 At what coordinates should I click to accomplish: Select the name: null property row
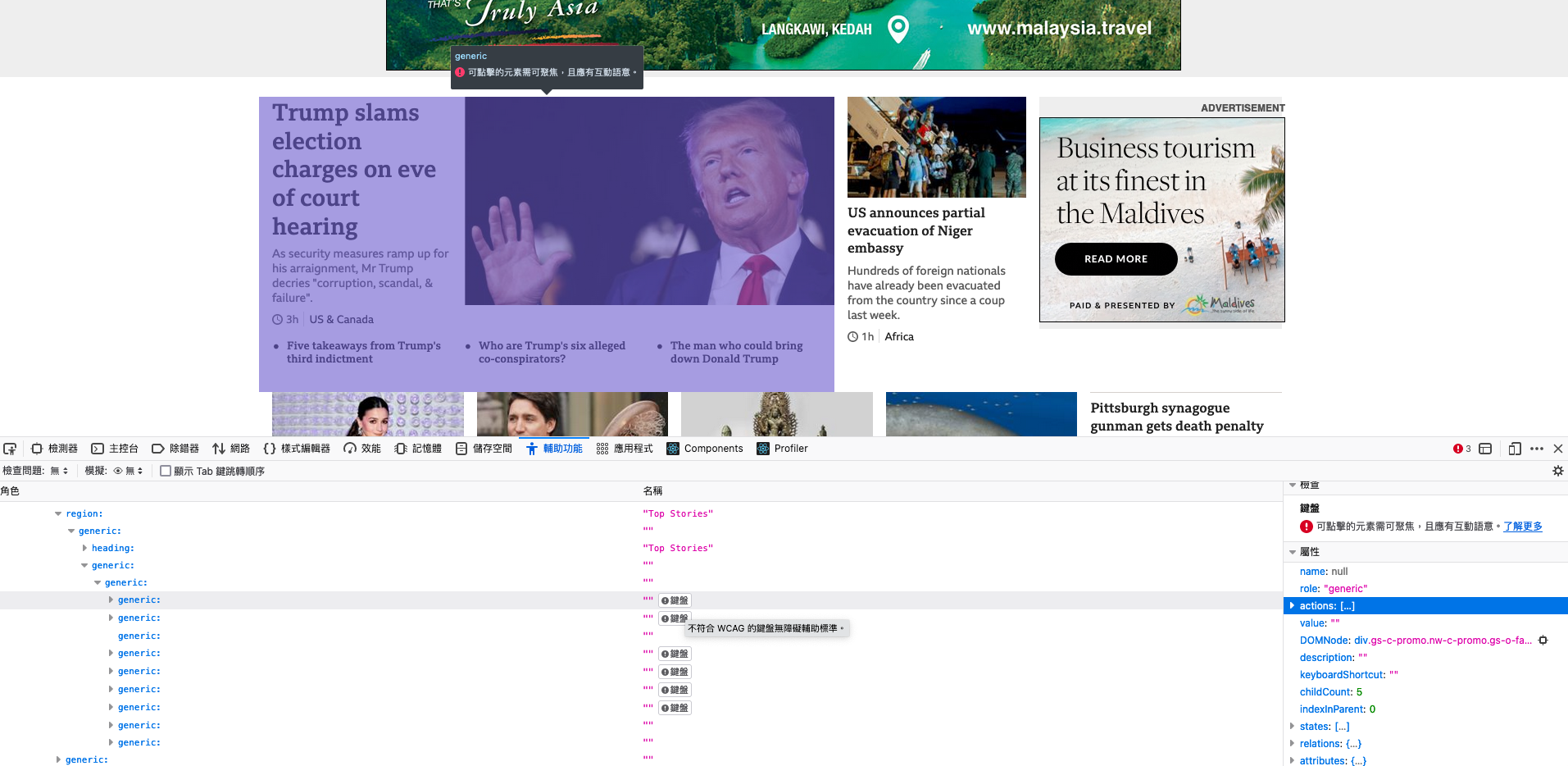click(x=1425, y=572)
